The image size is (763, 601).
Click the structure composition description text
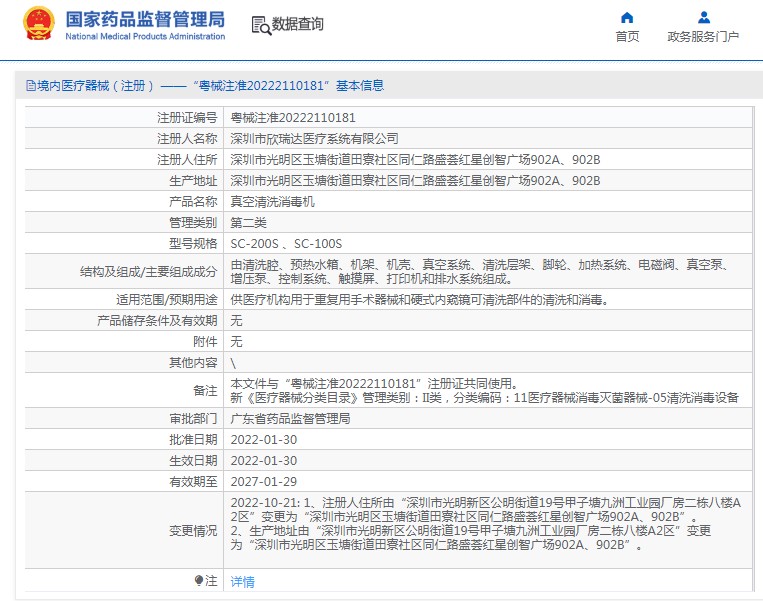(480, 272)
